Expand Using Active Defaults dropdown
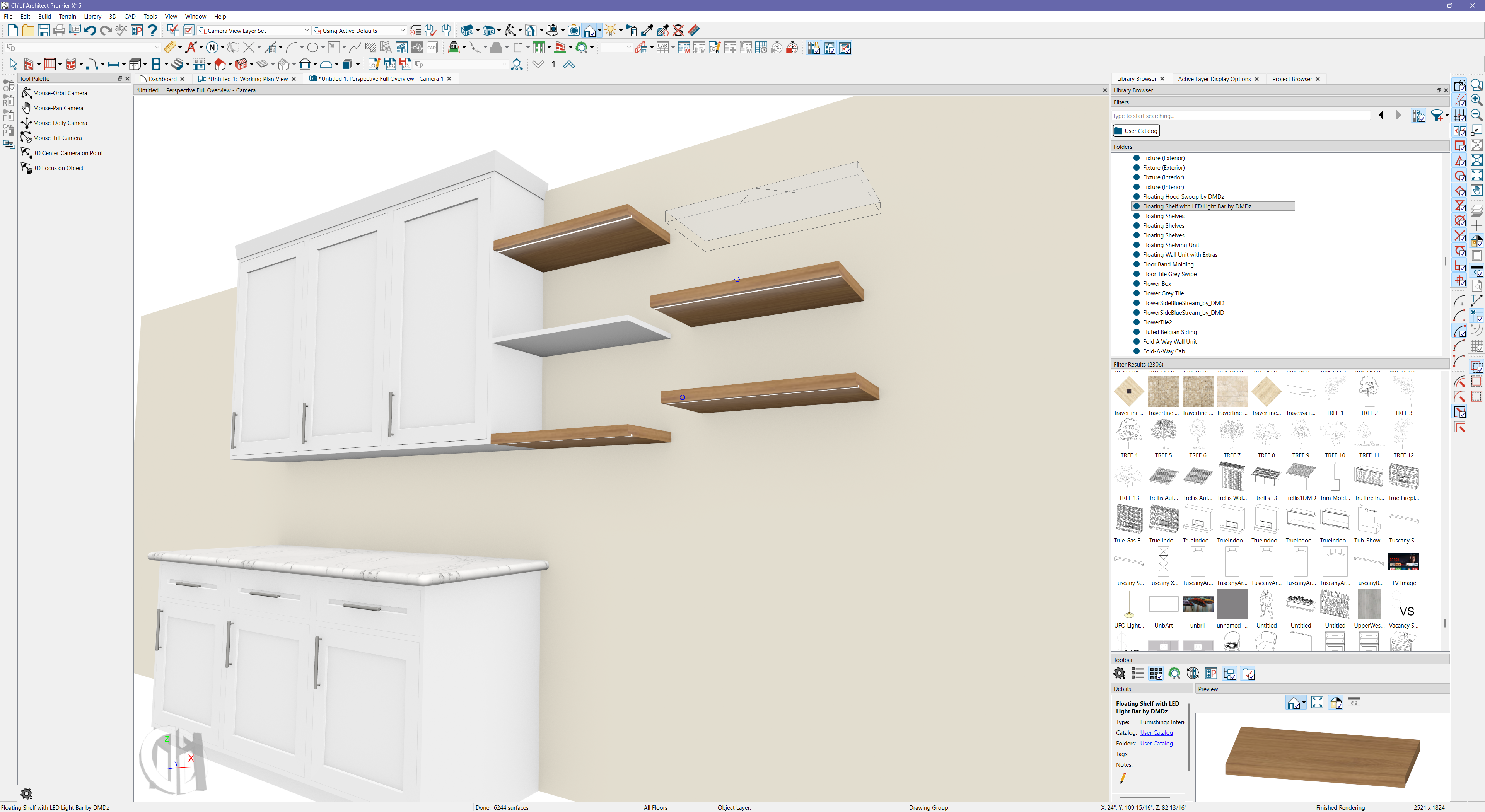This screenshot has height=812, width=1485. pyautogui.click(x=402, y=31)
